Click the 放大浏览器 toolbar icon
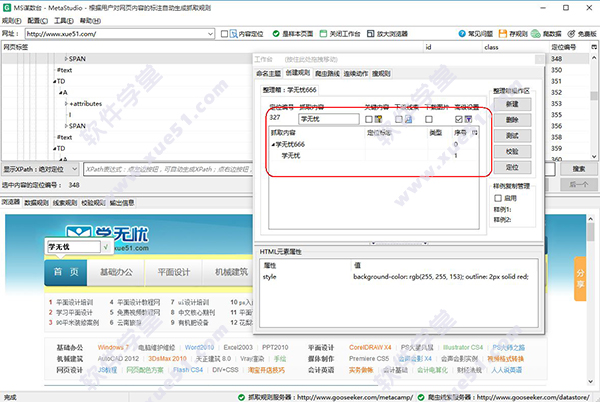 point(370,34)
